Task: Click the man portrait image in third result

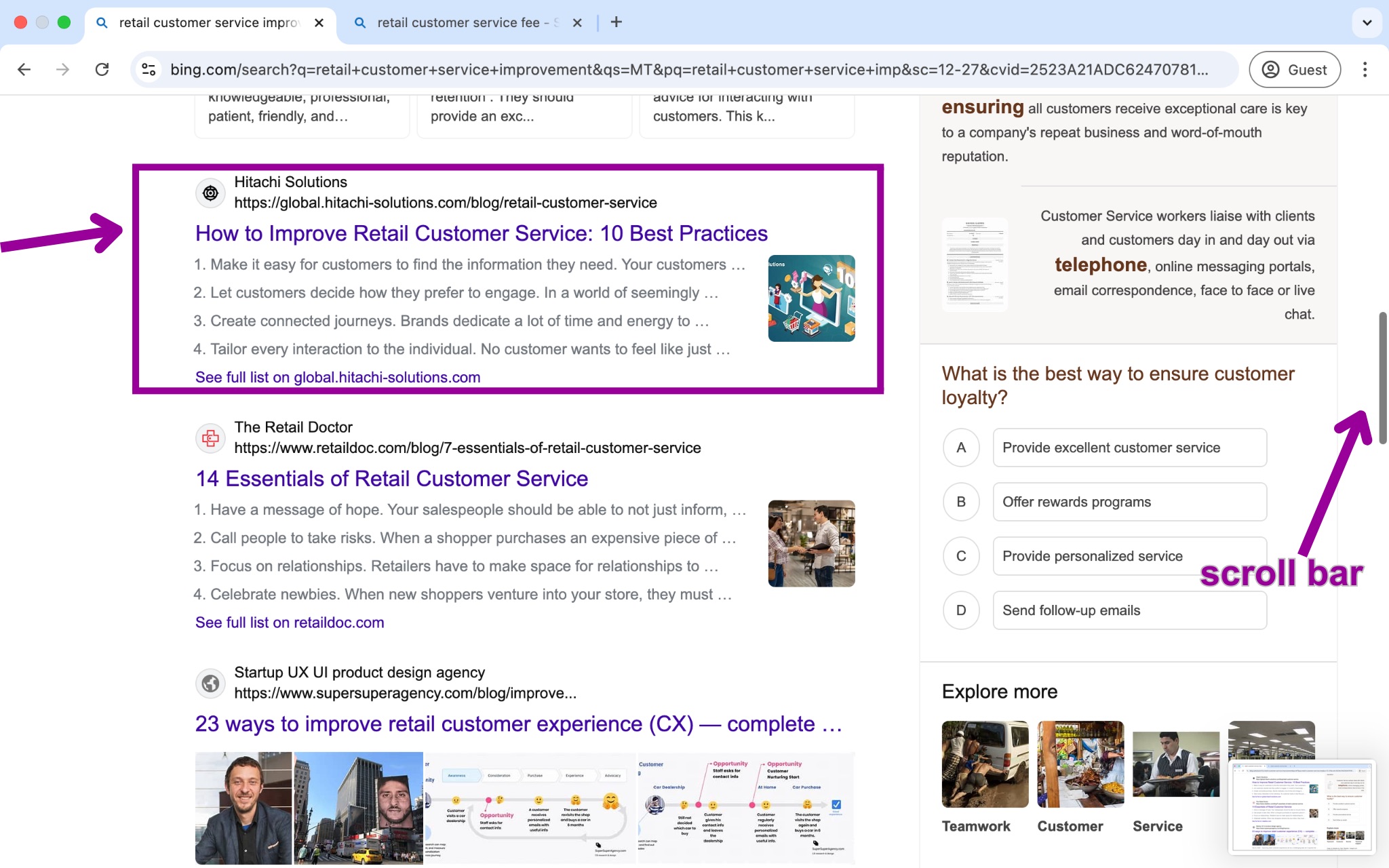Action: [243, 808]
